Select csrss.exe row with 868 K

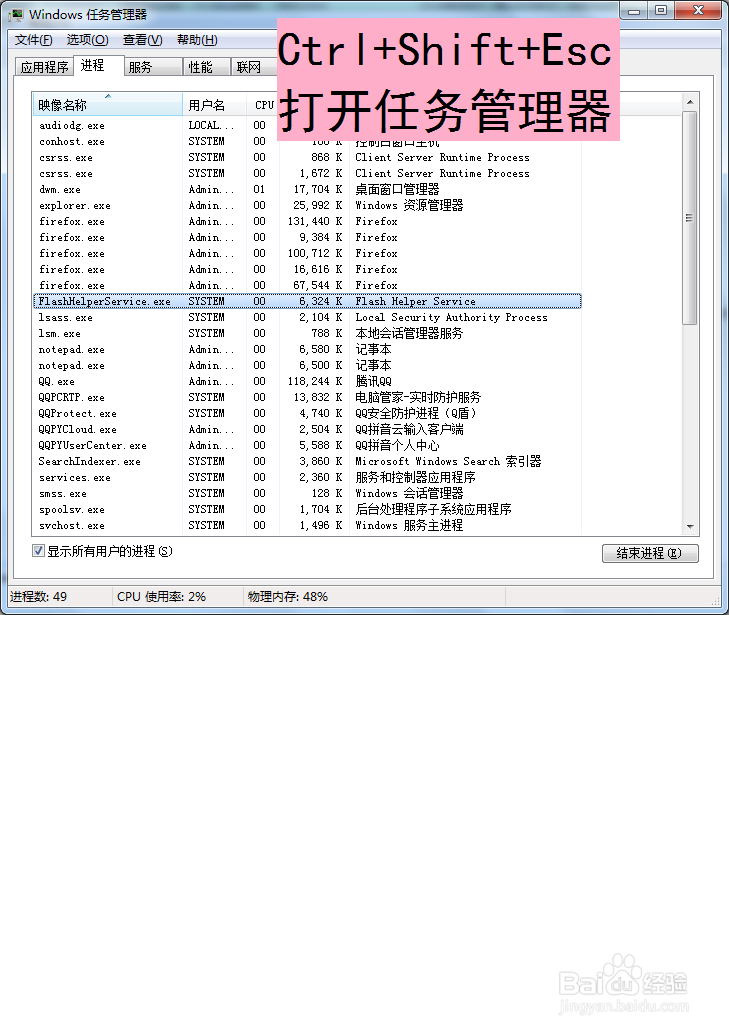[x=307, y=157]
